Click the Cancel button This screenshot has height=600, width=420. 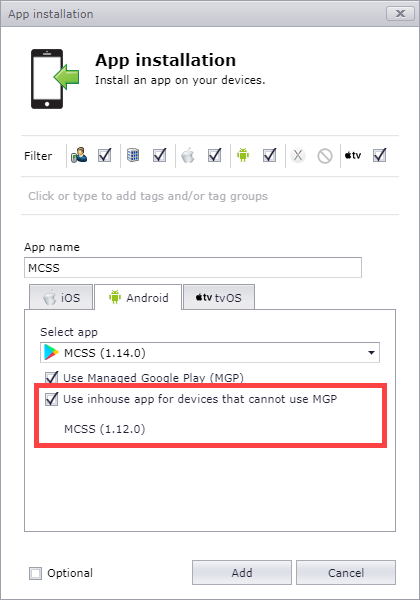(346, 573)
